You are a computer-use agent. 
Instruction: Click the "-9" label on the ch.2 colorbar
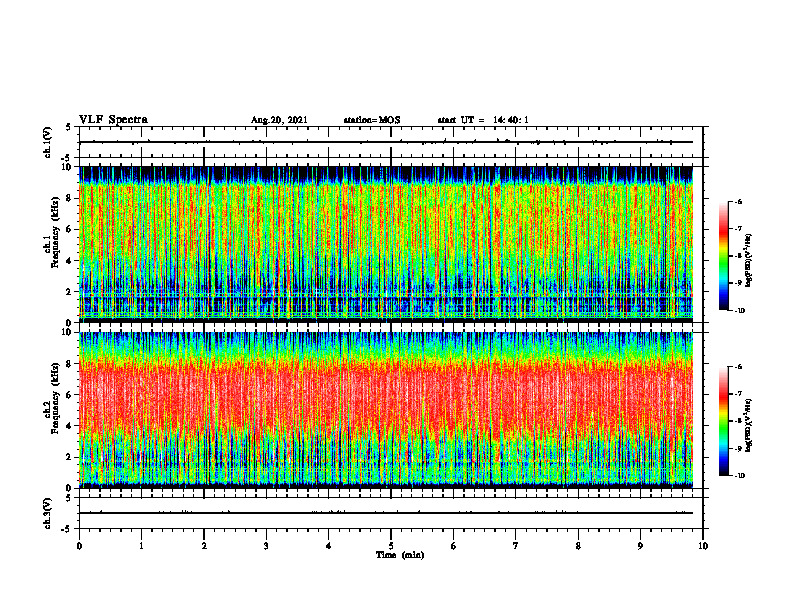[738, 448]
